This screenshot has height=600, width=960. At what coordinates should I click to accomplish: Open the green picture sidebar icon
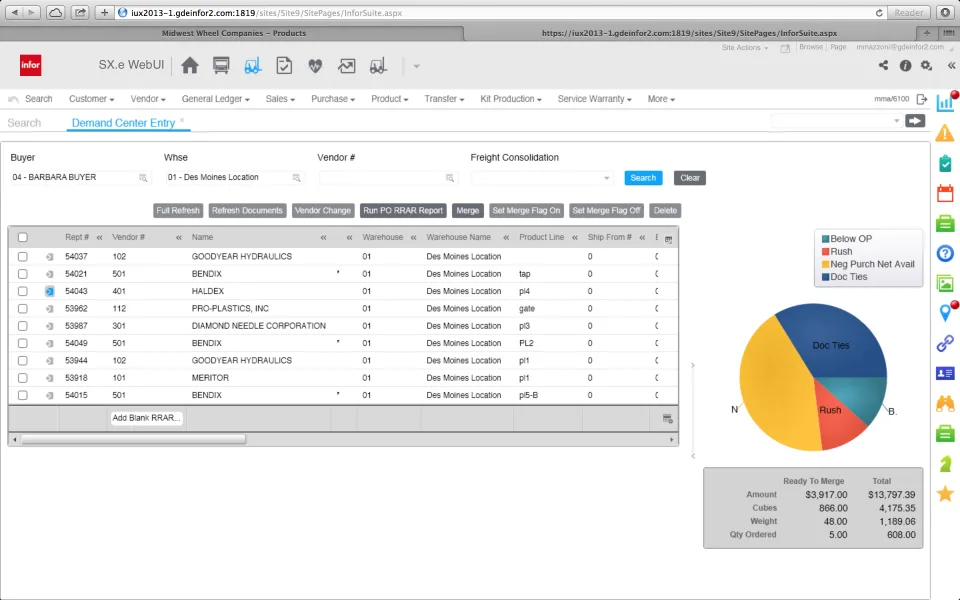pos(945,283)
